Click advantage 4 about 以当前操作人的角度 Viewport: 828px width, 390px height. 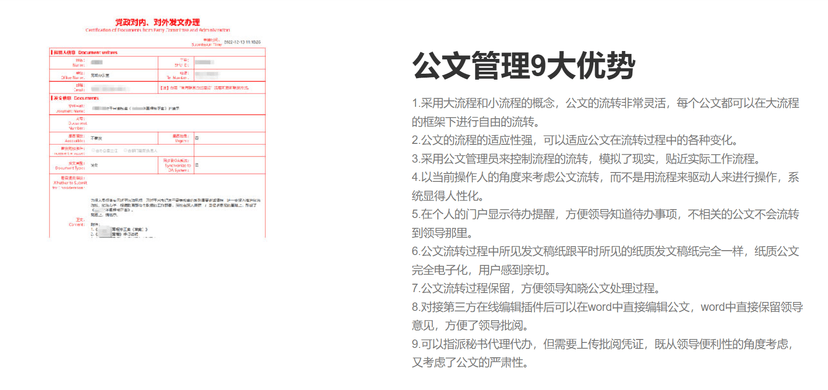tap(605, 186)
